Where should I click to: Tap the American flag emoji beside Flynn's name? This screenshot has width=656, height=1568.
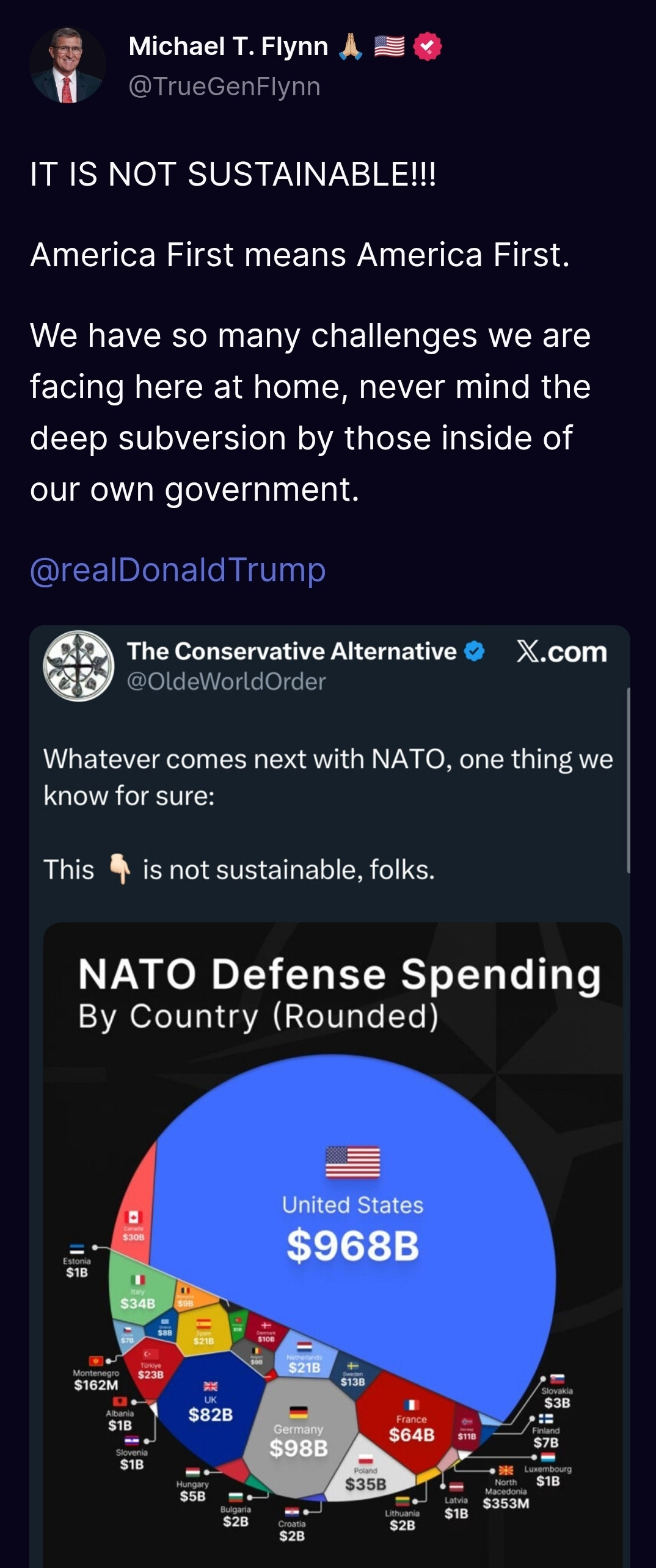389,46
